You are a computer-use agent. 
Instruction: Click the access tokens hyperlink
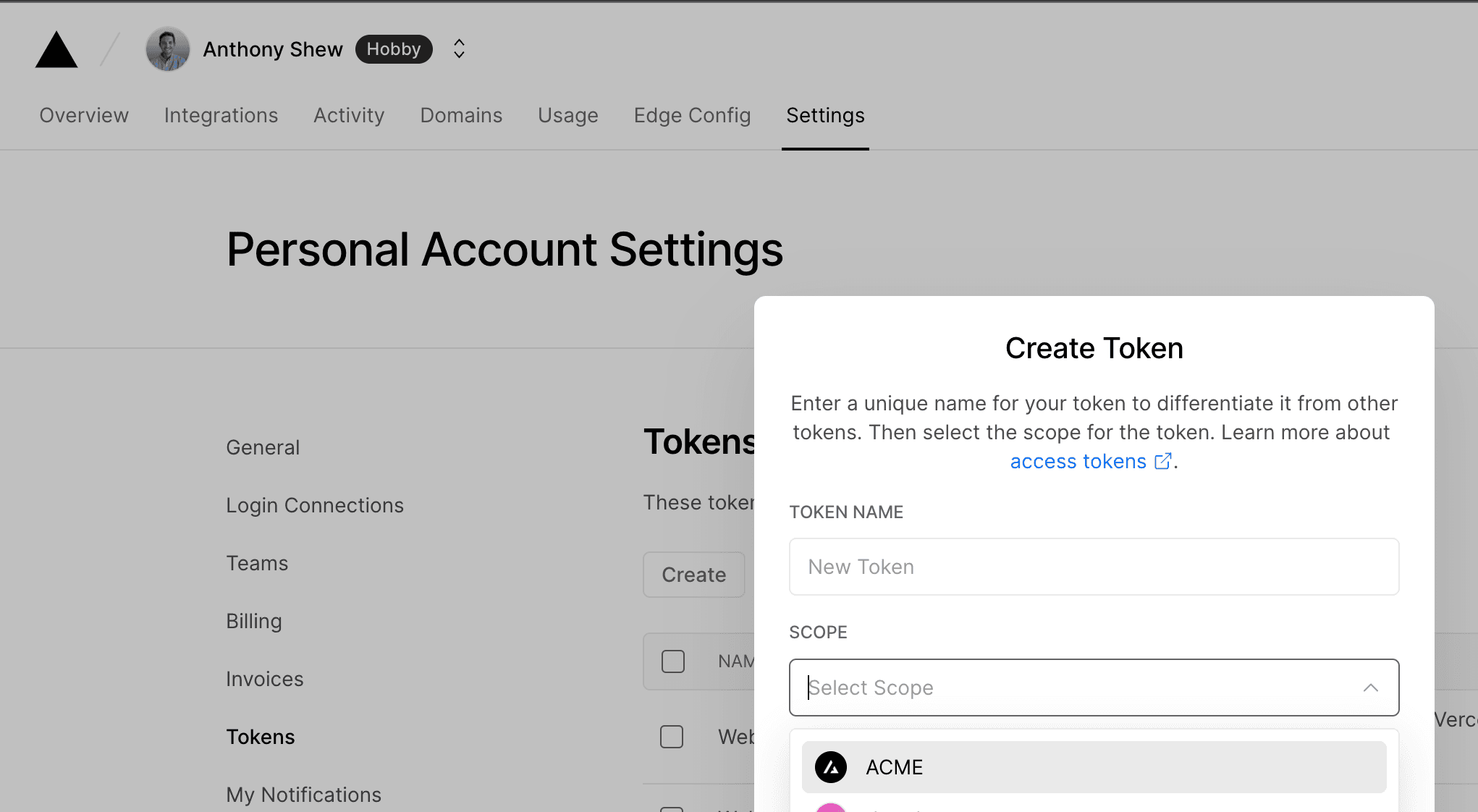point(1078,460)
